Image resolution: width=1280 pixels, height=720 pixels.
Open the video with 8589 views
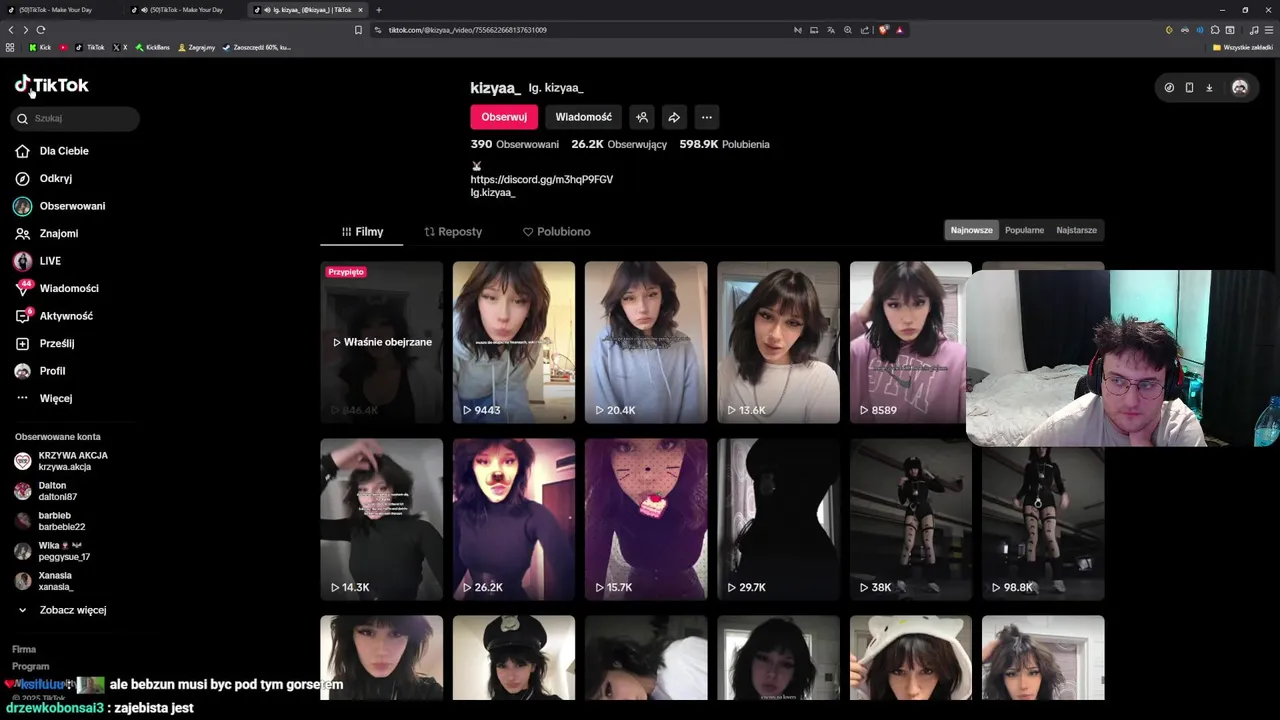908,342
